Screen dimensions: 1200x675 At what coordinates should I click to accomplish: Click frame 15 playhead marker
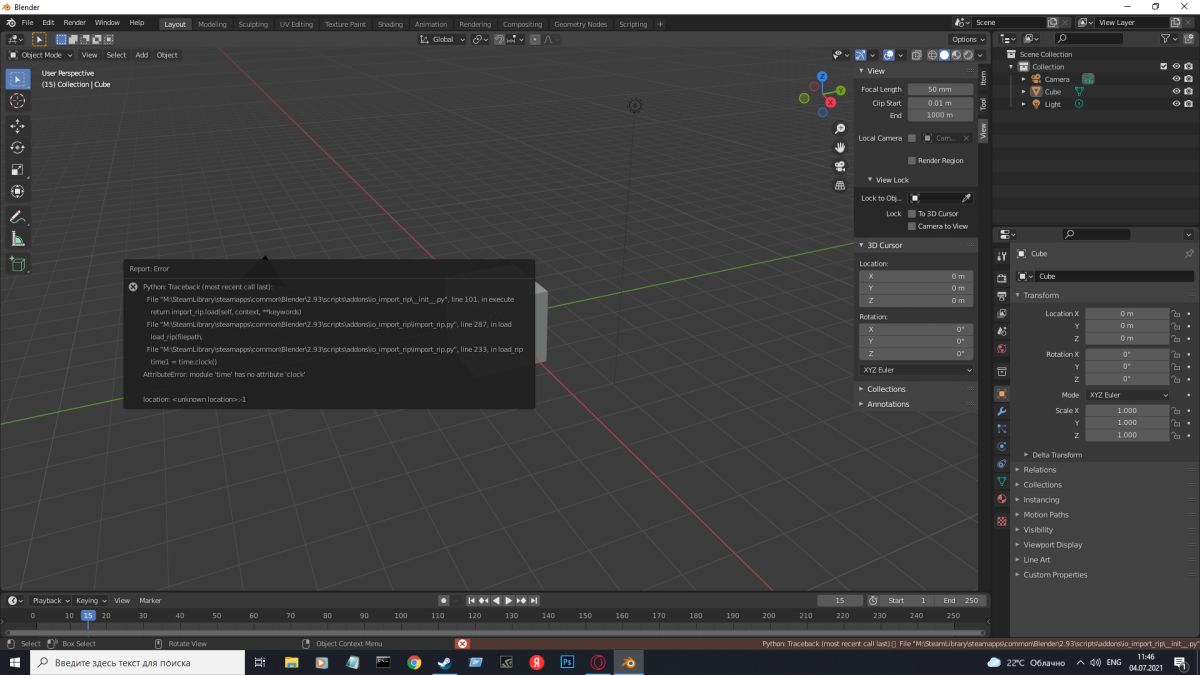point(88,615)
